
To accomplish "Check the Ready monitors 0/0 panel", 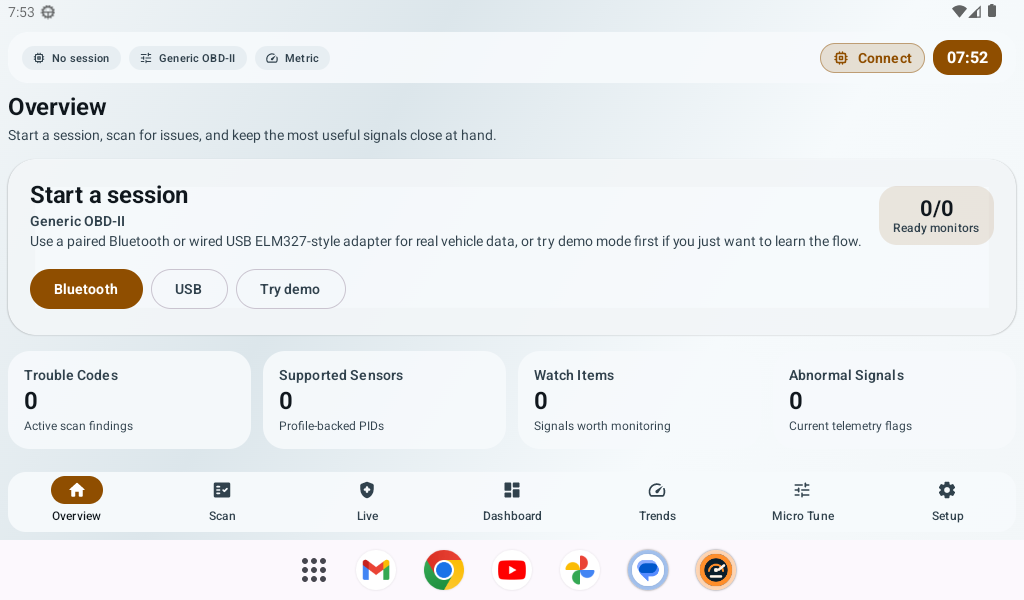I will pos(936,215).
